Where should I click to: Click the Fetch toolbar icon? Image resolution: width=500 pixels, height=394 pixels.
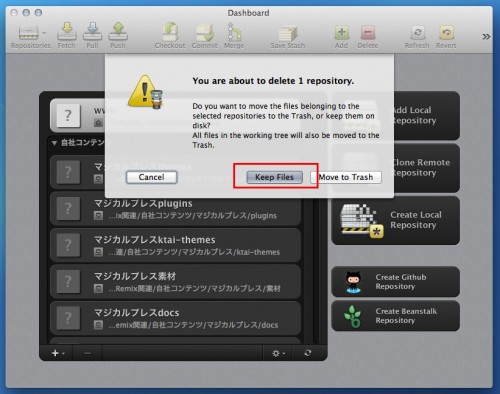[x=67, y=32]
